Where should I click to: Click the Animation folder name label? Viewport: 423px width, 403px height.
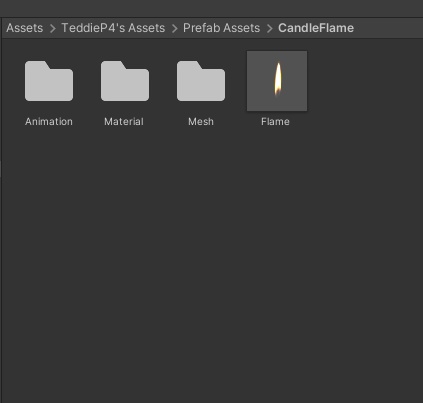point(49,122)
